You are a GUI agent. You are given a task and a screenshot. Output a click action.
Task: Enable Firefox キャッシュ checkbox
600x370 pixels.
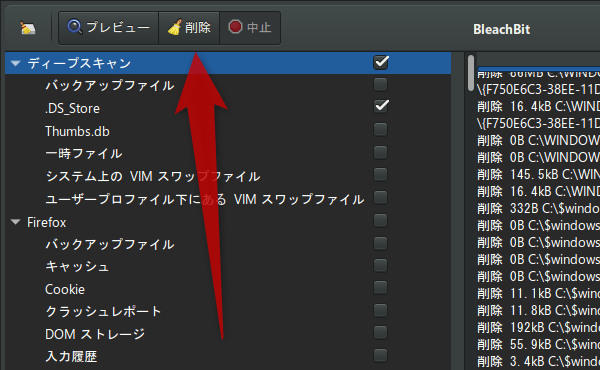(x=380, y=265)
